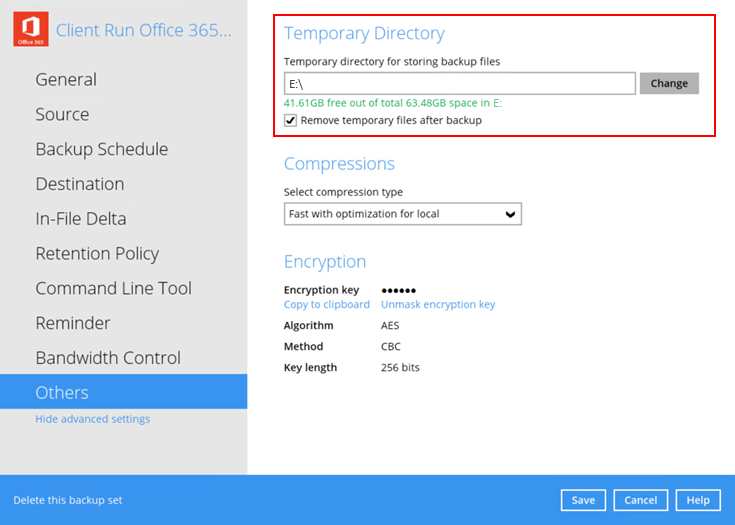
Task: Click Unmask encryption key link
Action: tap(437, 305)
